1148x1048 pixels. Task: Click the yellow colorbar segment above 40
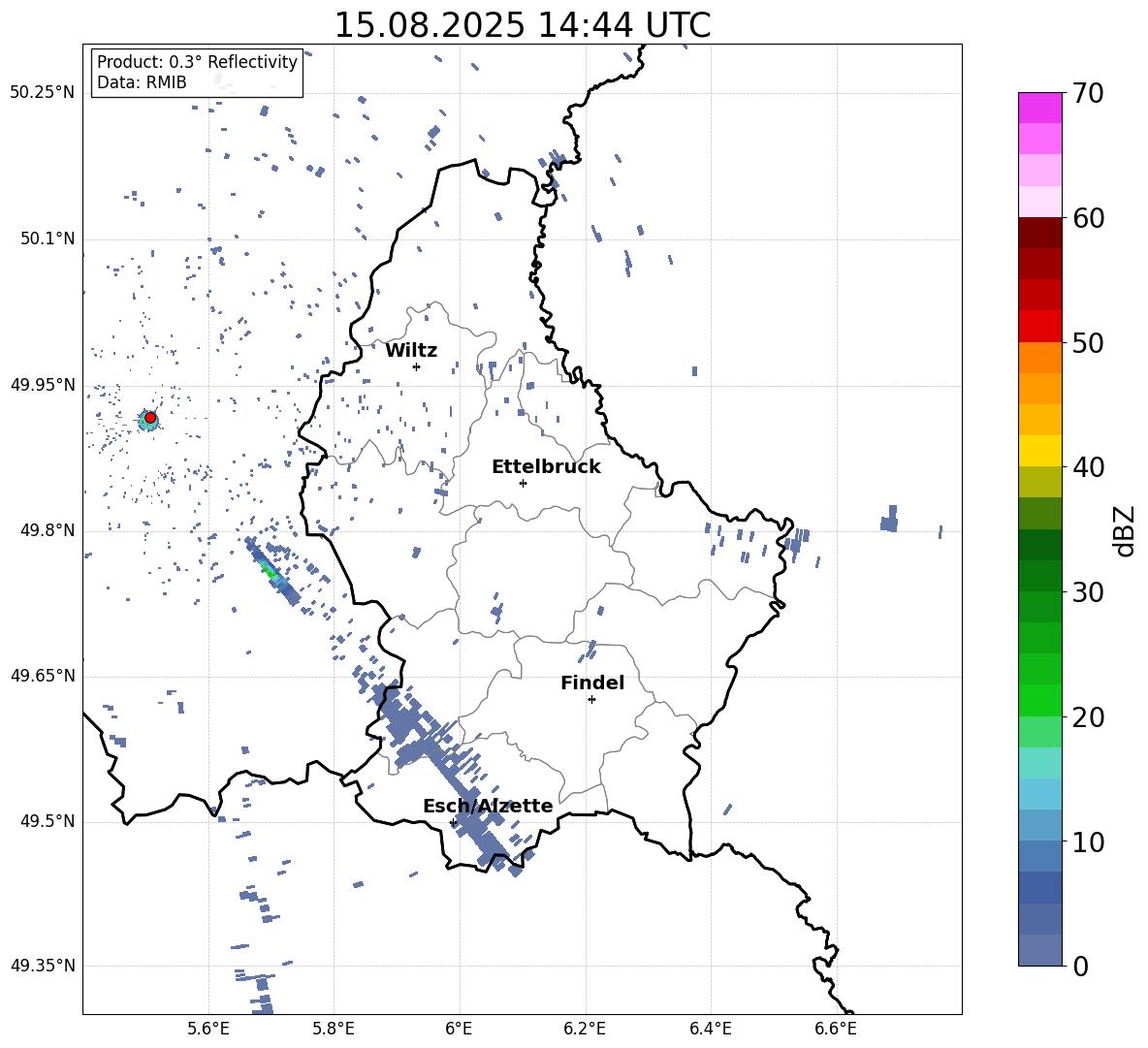pos(1039,451)
